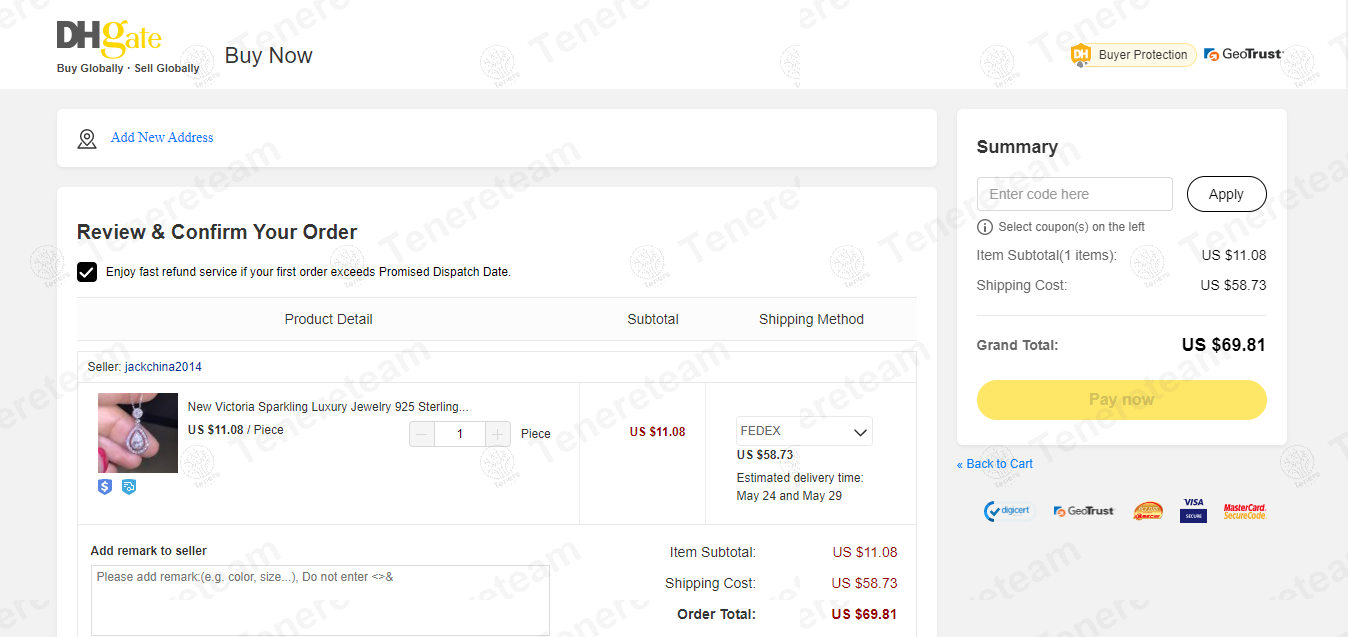
Task: Click the Pay now button
Action: pyautogui.click(x=1121, y=400)
